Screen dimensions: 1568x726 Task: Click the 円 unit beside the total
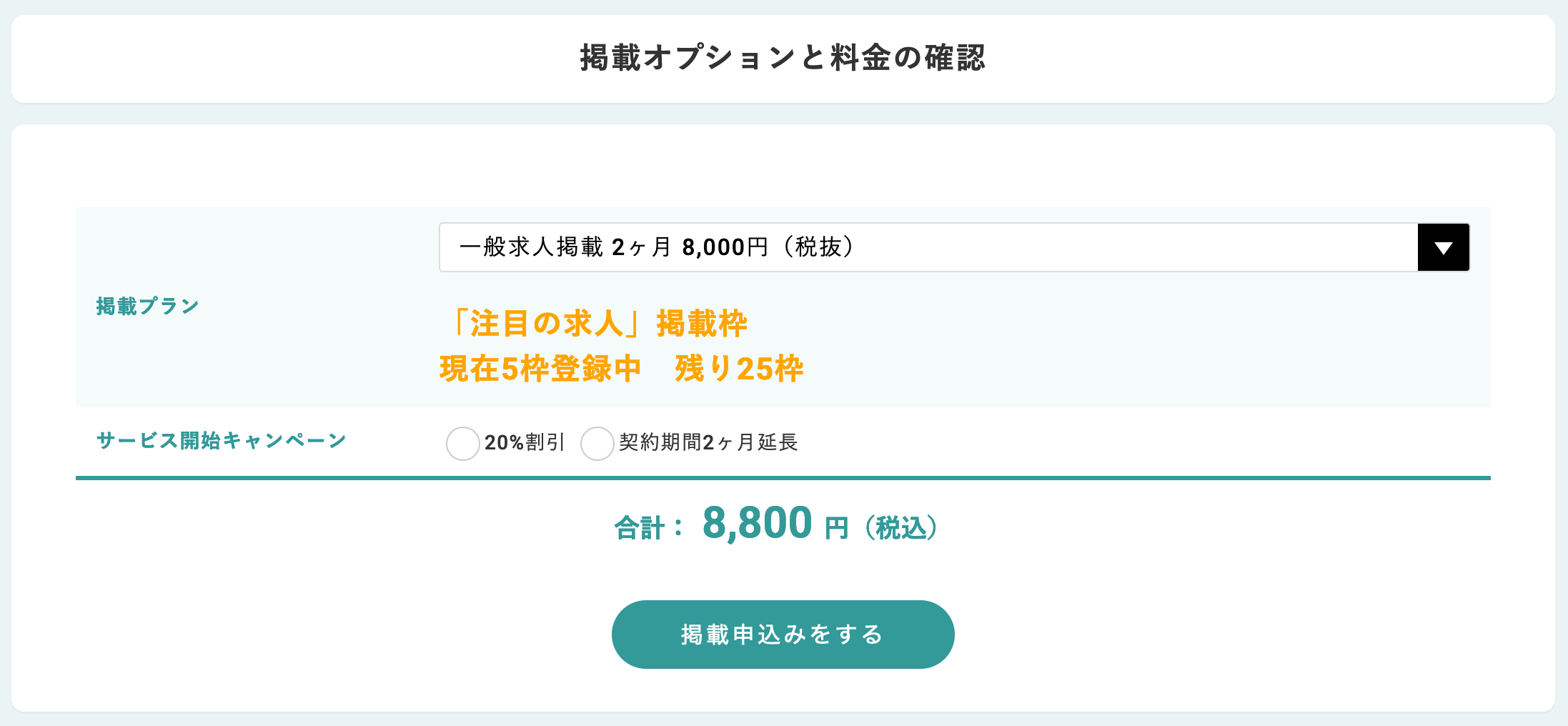tap(836, 529)
